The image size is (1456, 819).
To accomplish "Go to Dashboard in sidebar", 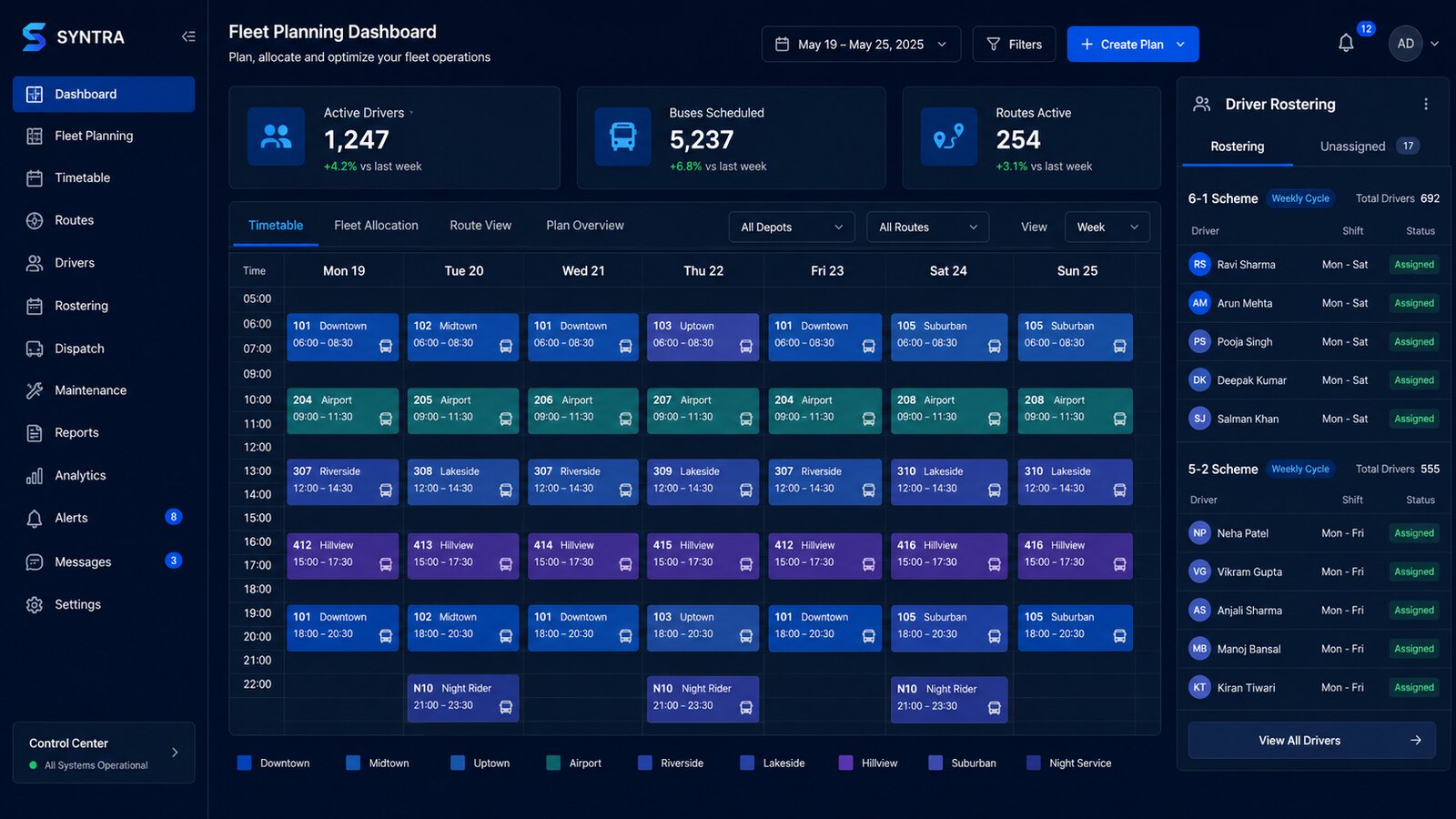I will pyautogui.click(x=104, y=94).
